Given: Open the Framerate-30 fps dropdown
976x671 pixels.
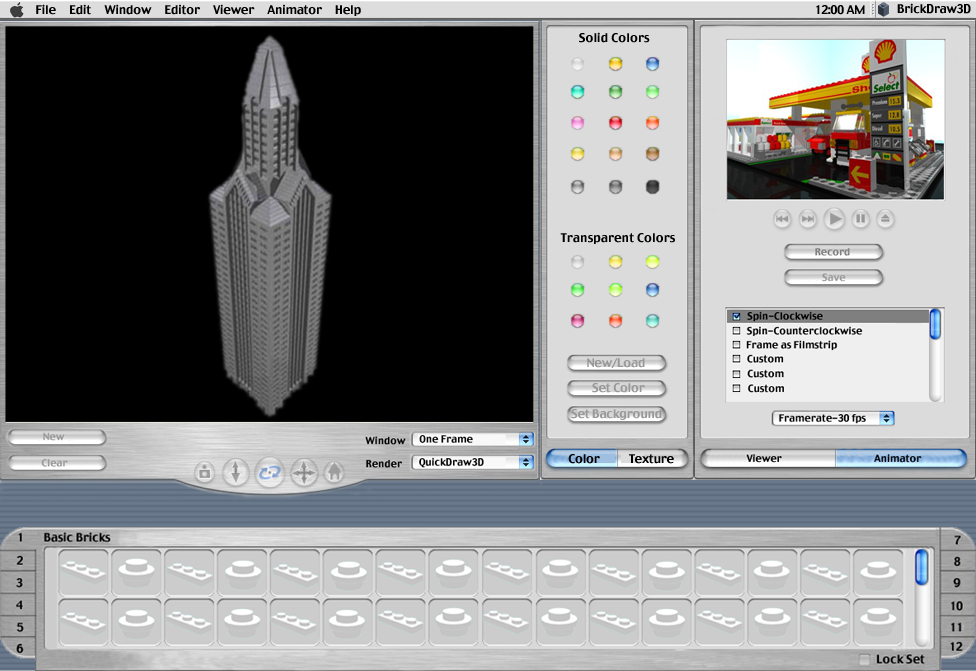Looking at the screenshot, I should (x=834, y=418).
